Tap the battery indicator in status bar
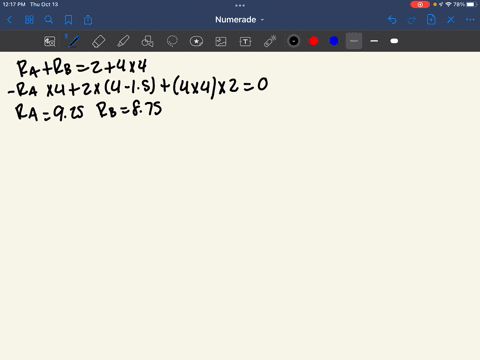This screenshot has height=360, width=480. click(472, 4)
